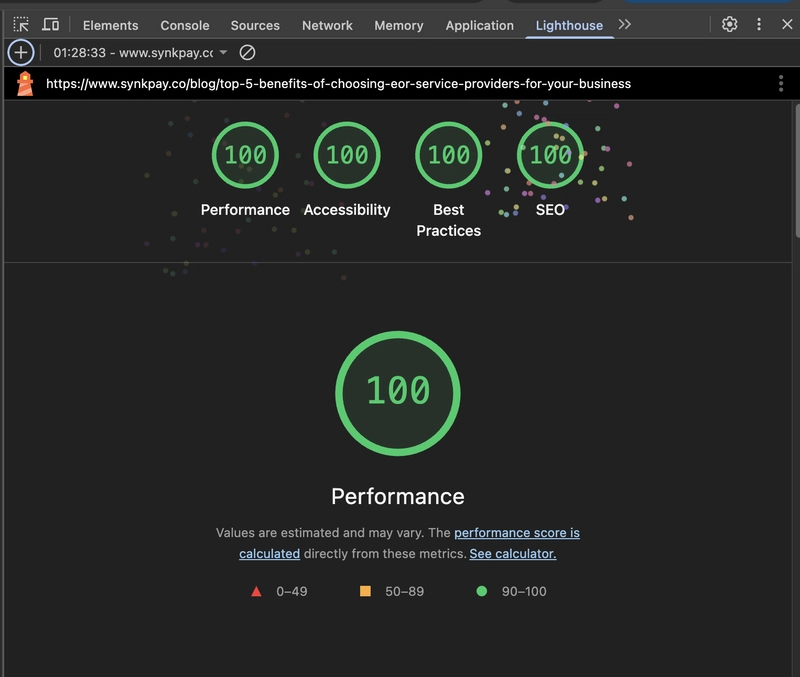Click the clear all reports icon
Screen dimensions: 800x677
point(247,52)
